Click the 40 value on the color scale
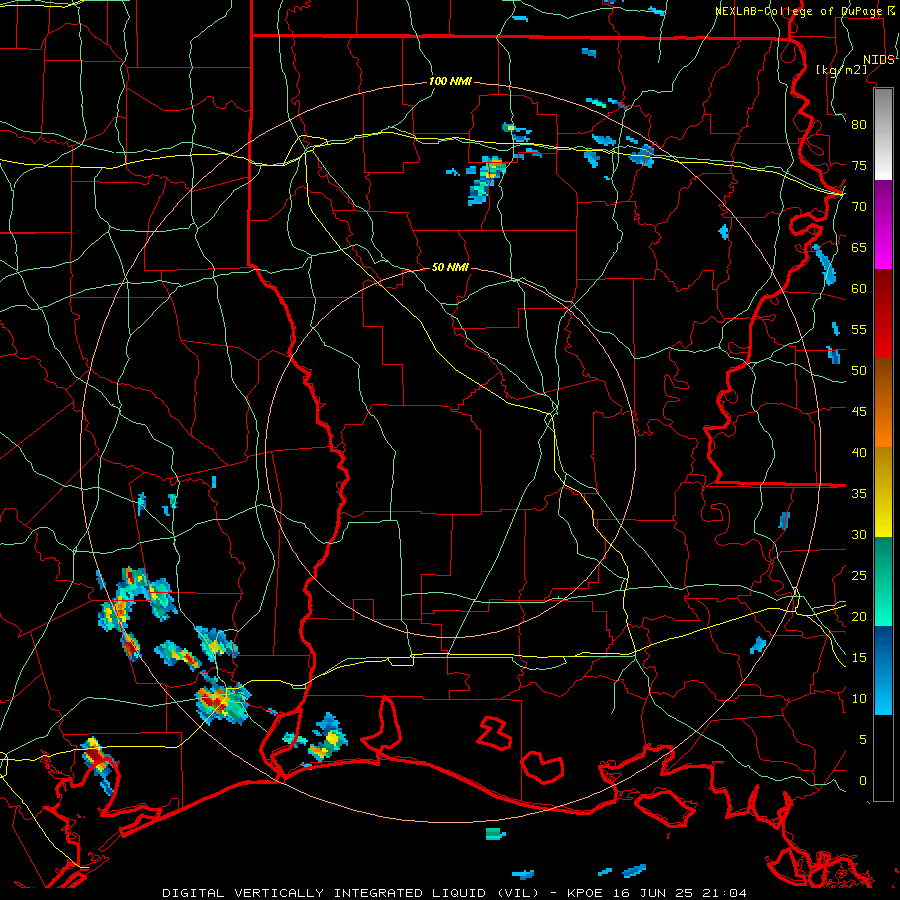The image size is (900, 900). pyautogui.click(x=859, y=452)
